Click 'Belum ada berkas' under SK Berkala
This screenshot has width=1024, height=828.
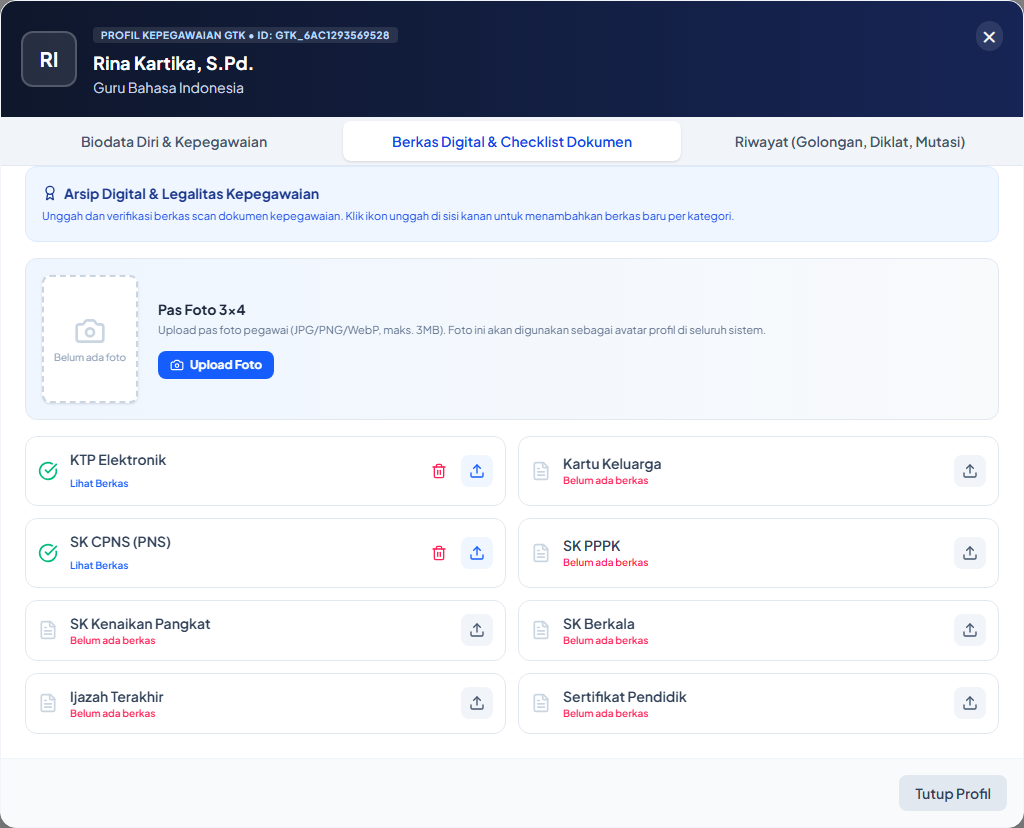coord(605,641)
